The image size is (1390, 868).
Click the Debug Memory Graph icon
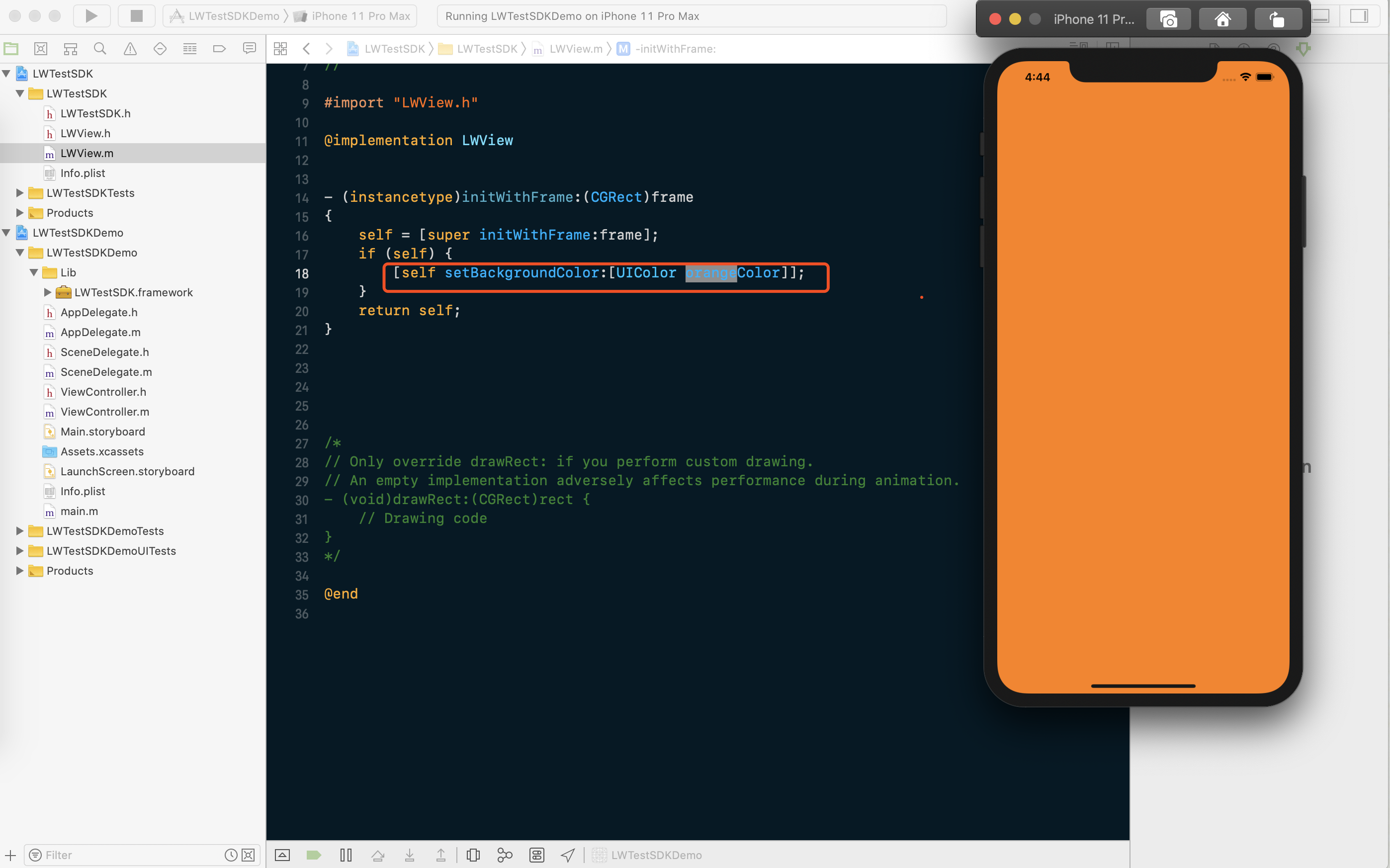[x=505, y=855]
